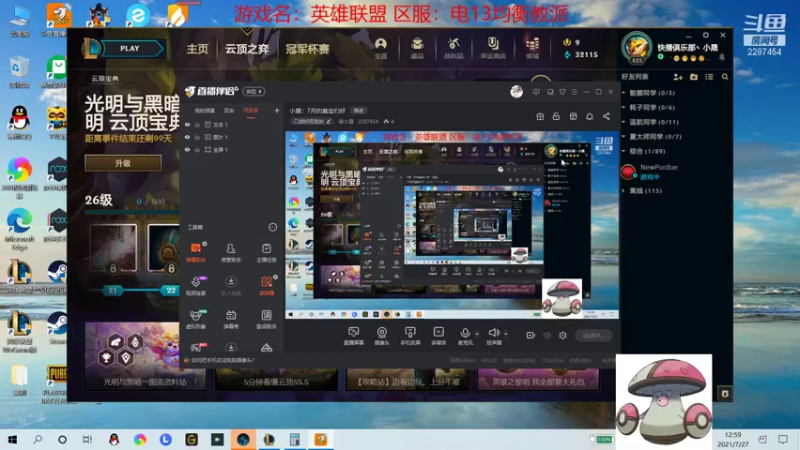
Task: Open the 房管助手 tool icon
Action: click(231, 253)
